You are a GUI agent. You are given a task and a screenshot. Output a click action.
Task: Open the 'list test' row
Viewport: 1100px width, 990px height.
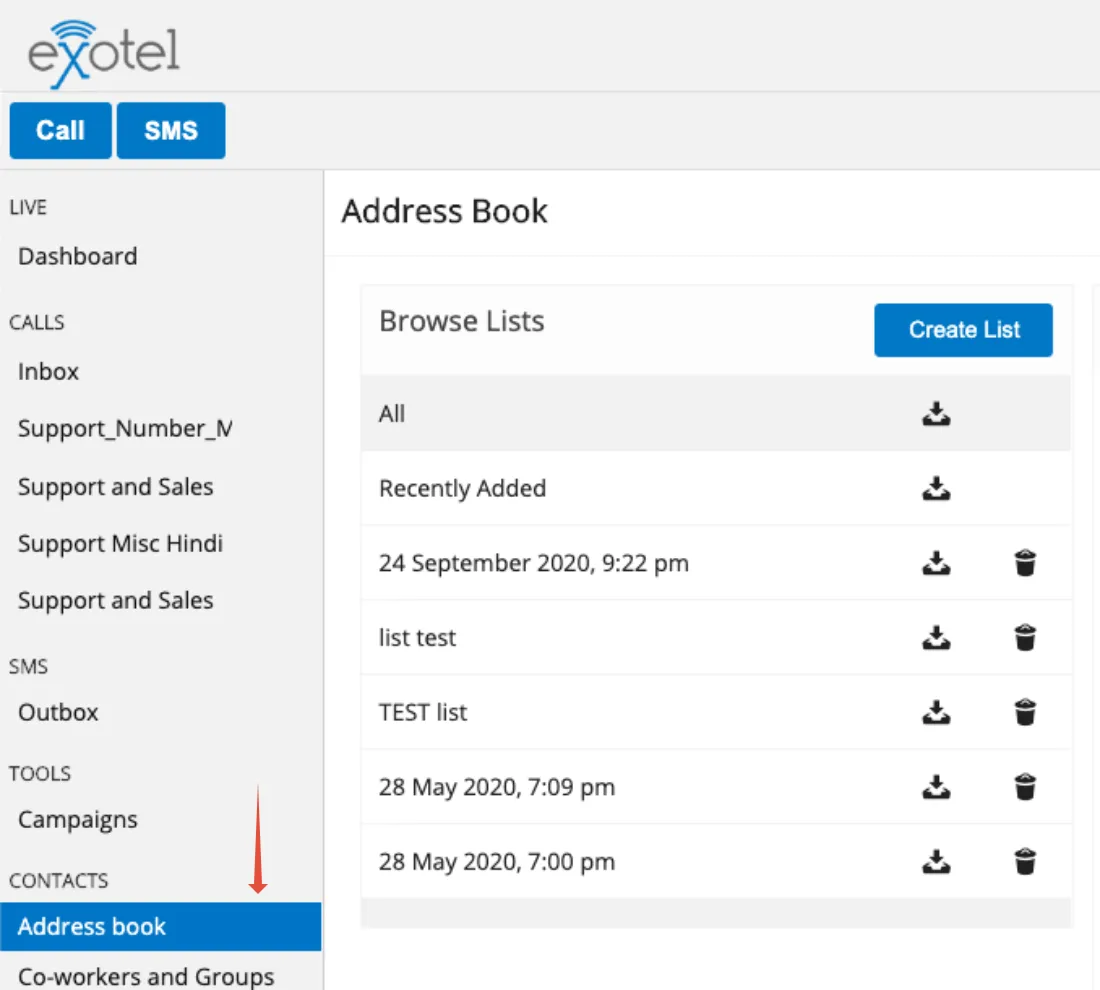(716, 638)
